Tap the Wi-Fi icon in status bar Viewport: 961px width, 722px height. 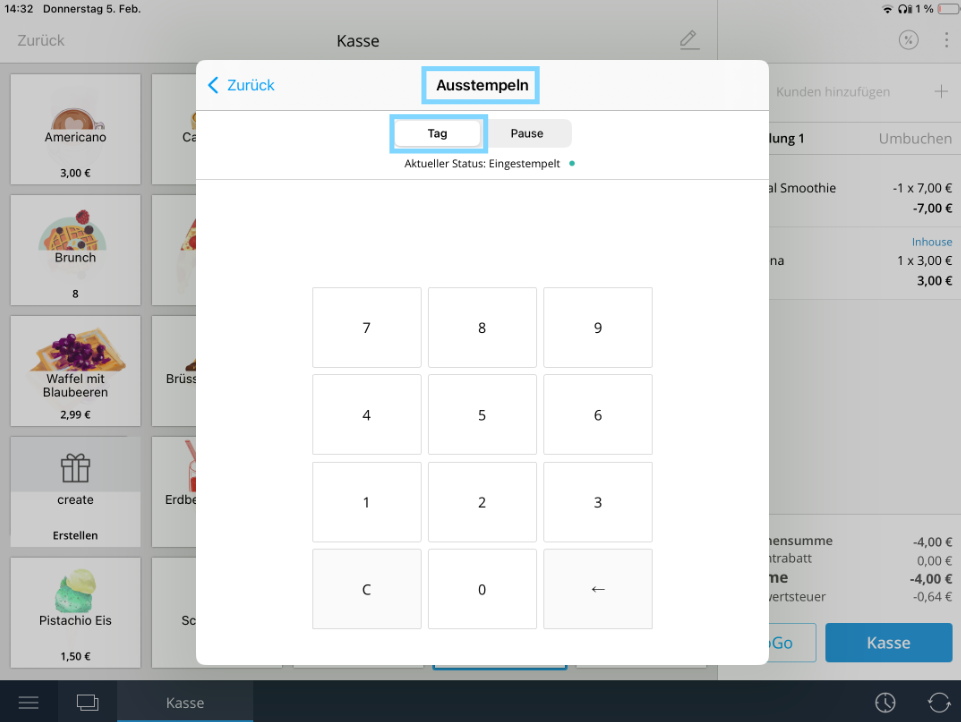pos(887,9)
